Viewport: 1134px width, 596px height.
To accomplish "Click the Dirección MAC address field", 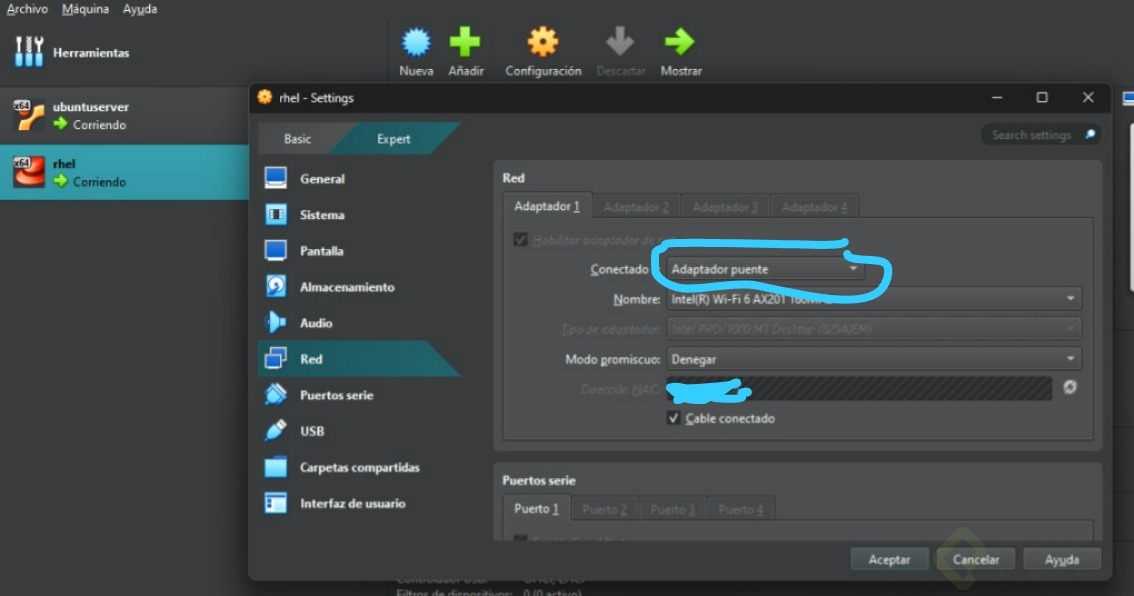I will 859,388.
